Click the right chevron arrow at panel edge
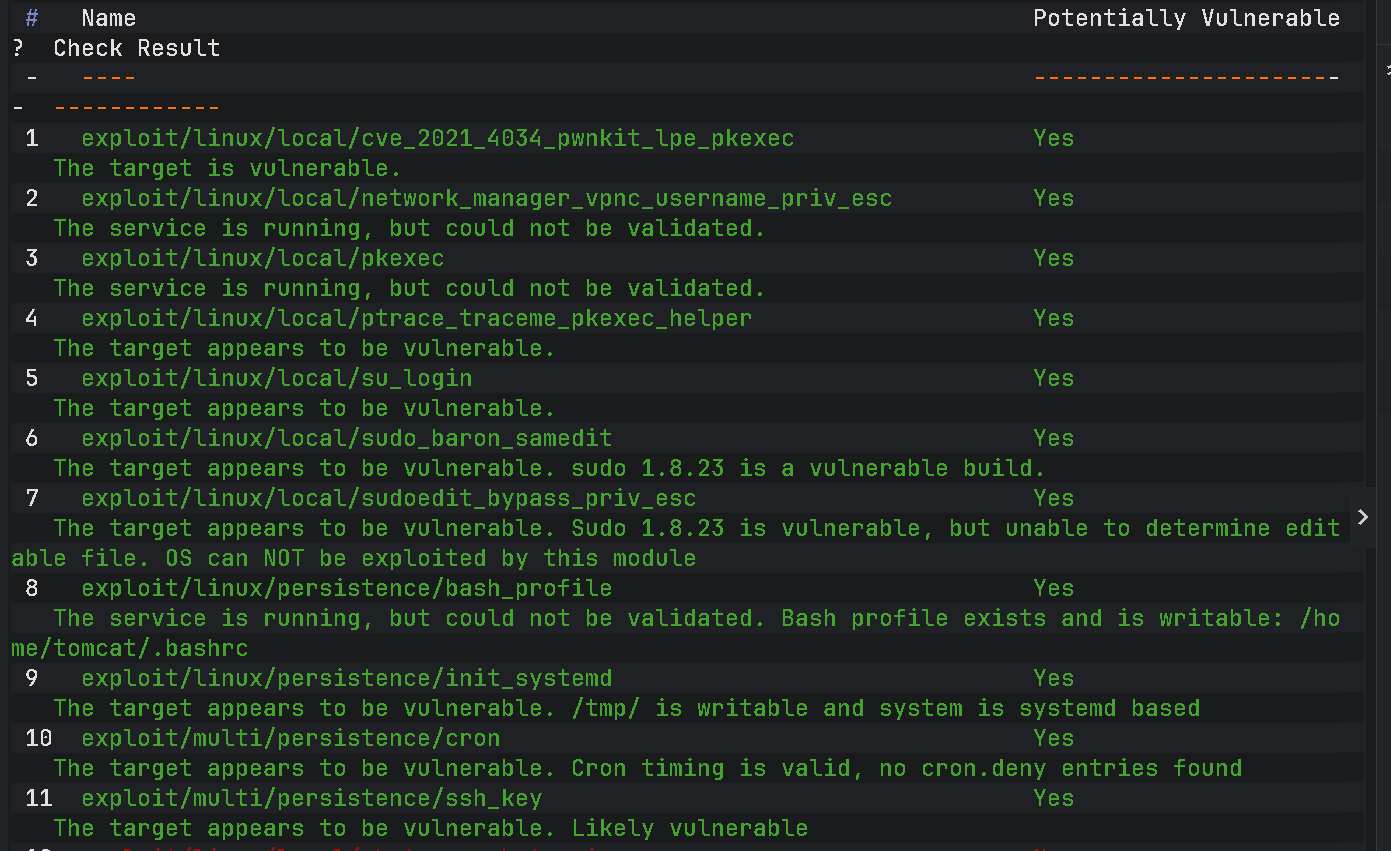 pyautogui.click(x=1362, y=517)
